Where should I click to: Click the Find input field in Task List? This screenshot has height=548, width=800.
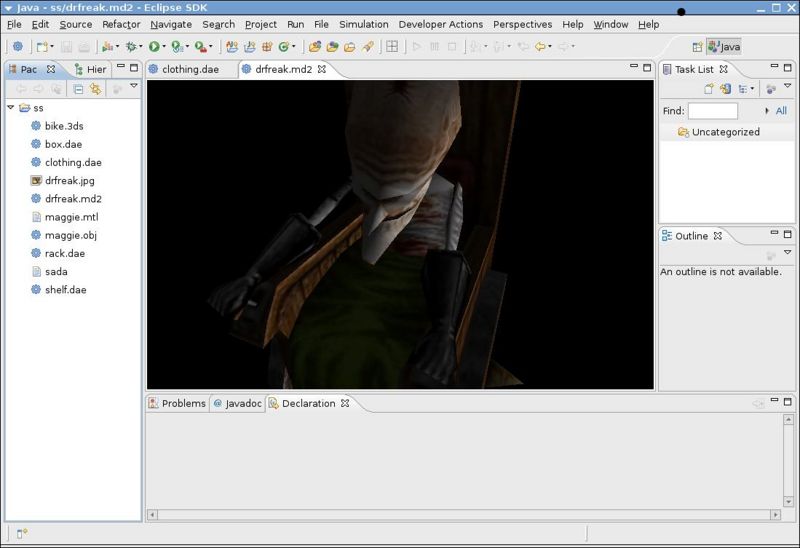coord(712,111)
